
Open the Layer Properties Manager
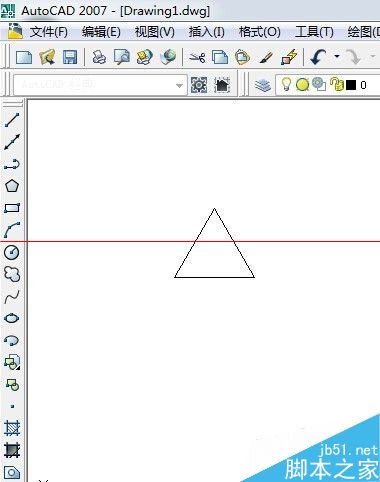point(263,85)
